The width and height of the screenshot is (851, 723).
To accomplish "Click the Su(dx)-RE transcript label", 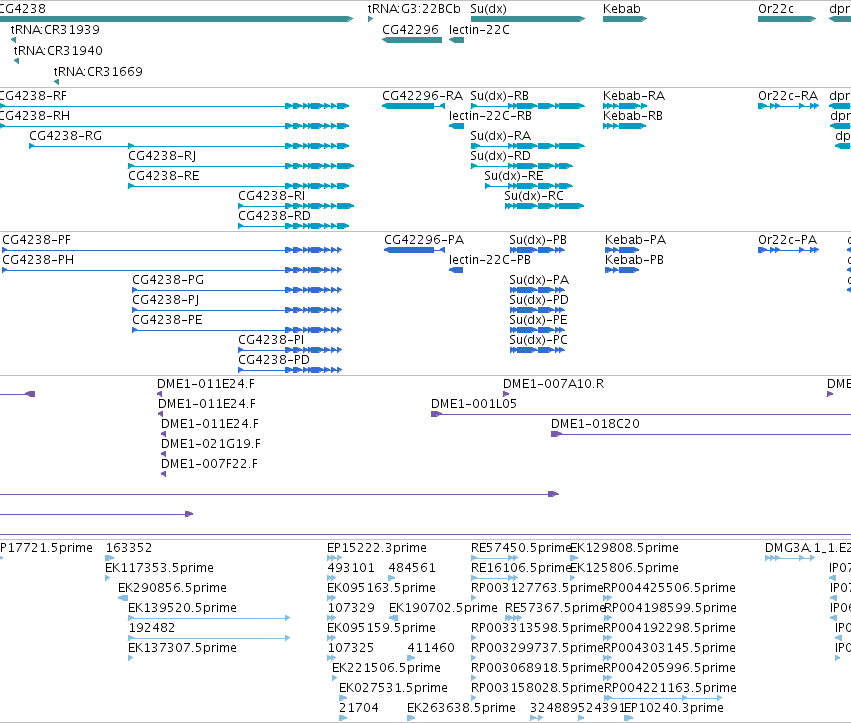I will [x=513, y=176].
